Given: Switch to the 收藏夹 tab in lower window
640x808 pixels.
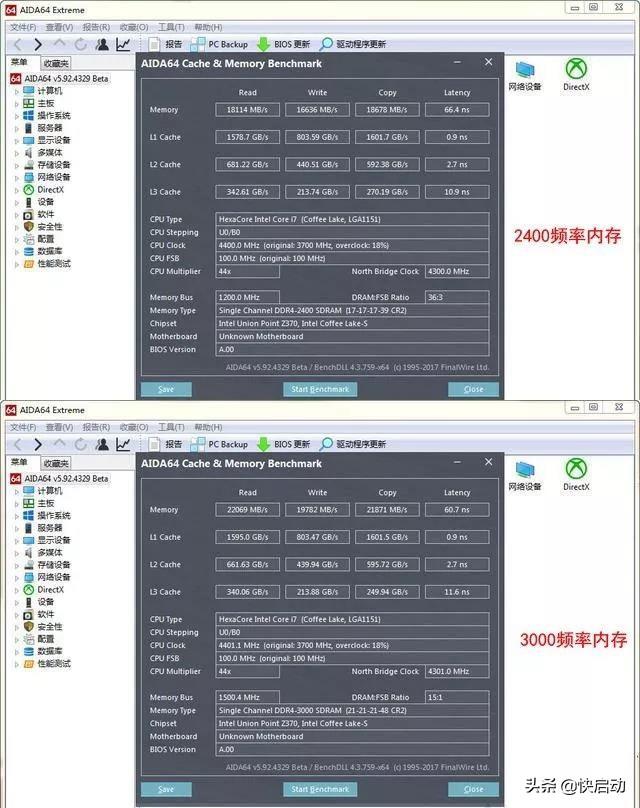Looking at the screenshot, I should pyautogui.click(x=56, y=463).
